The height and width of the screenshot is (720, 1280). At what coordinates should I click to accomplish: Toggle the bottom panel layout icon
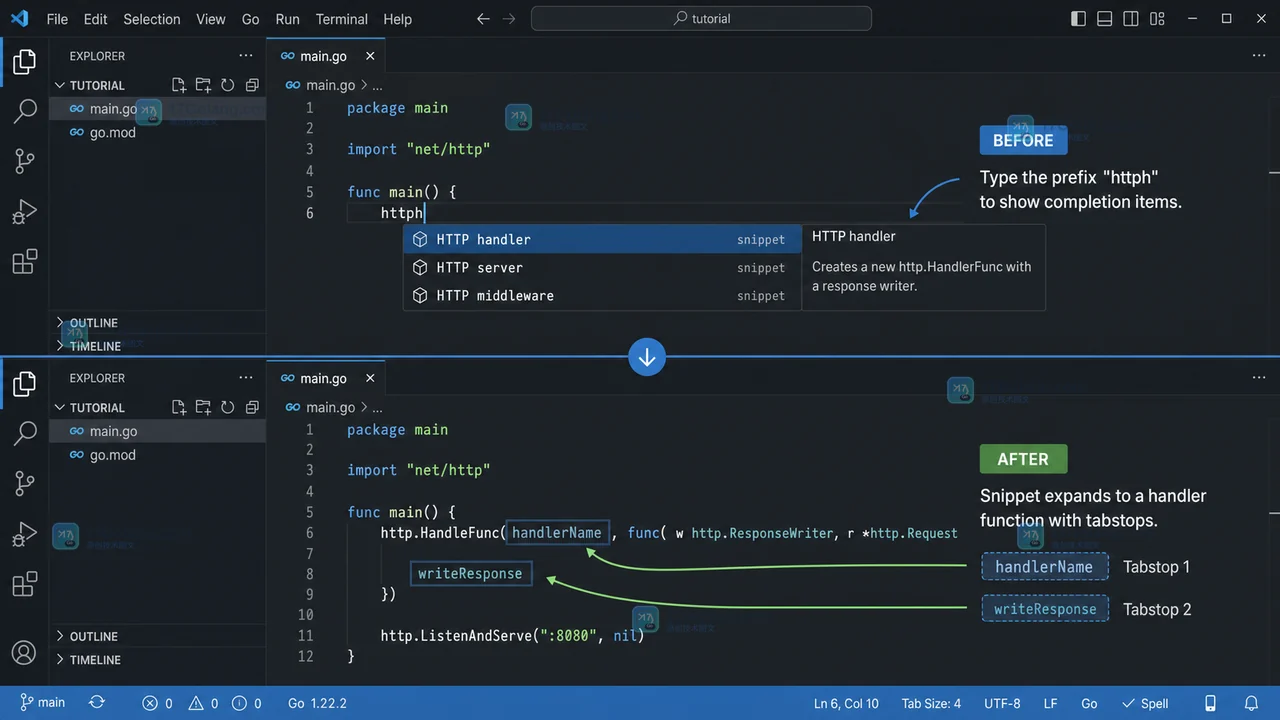point(1104,19)
